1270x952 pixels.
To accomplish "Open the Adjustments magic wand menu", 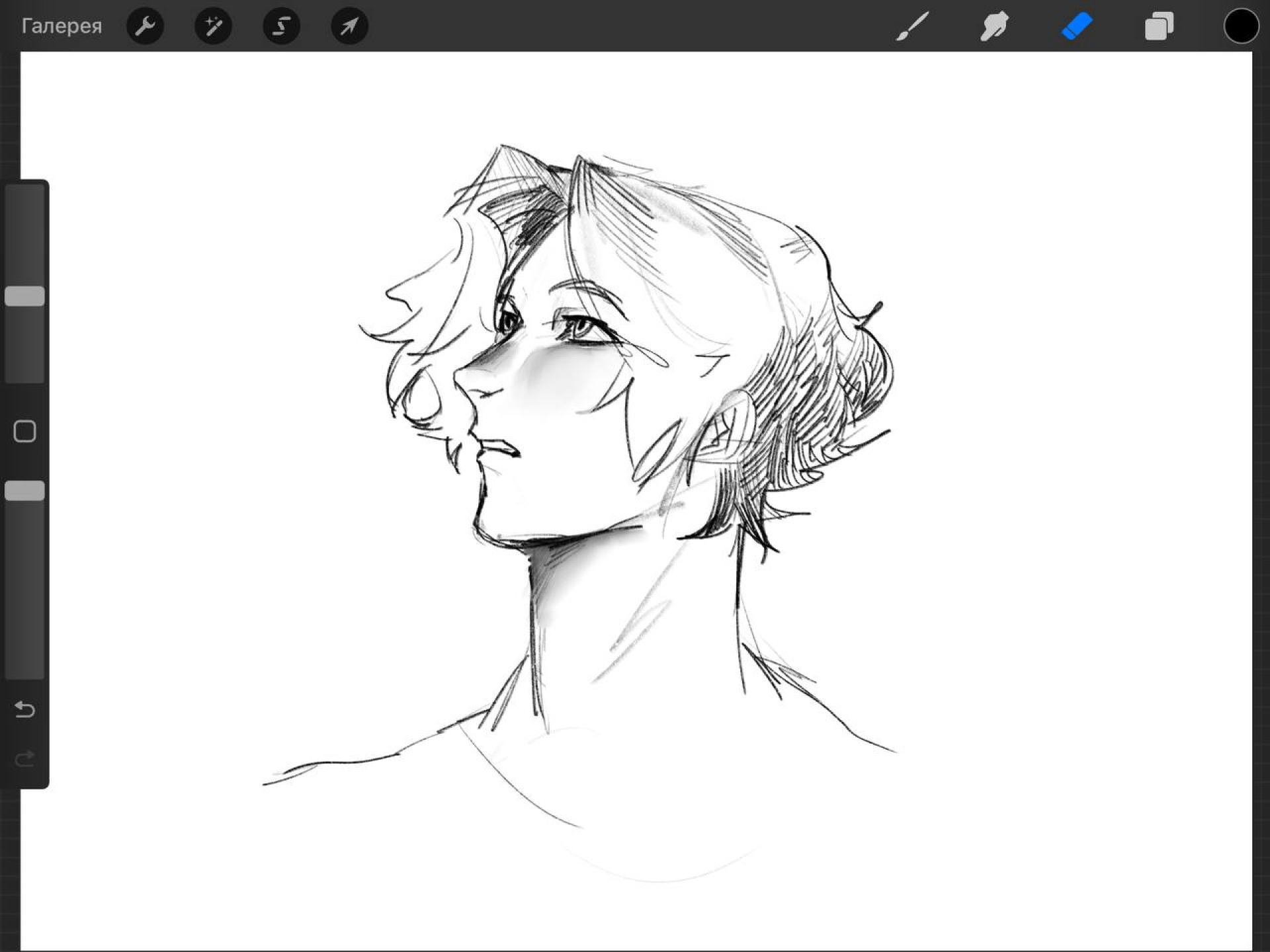I will [x=213, y=26].
